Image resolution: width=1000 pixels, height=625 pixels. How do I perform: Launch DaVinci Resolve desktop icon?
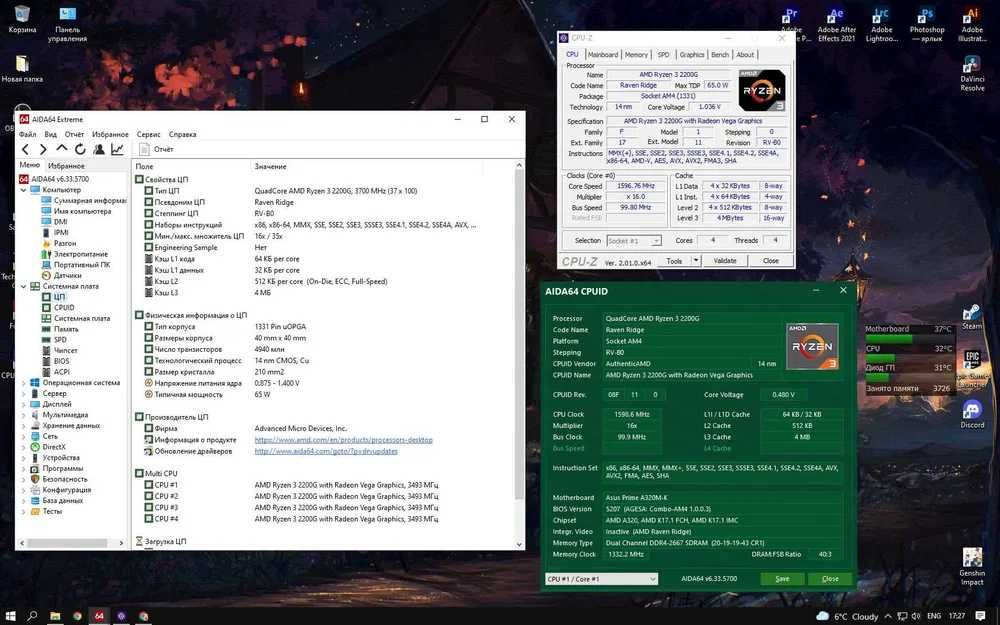point(972,73)
